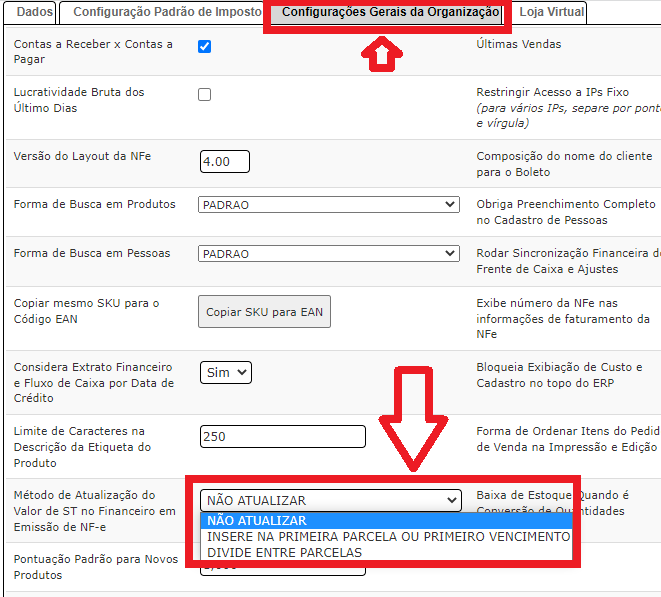Choose the highlighted NÃO ATUALIZAR option
This screenshot has height=597, width=661.
click(x=387, y=521)
